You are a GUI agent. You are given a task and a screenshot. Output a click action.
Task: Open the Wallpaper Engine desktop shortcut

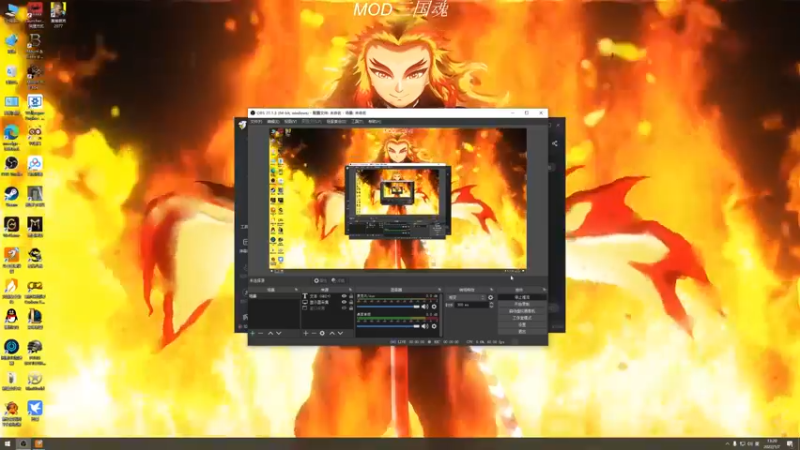(x=35, y=106)
